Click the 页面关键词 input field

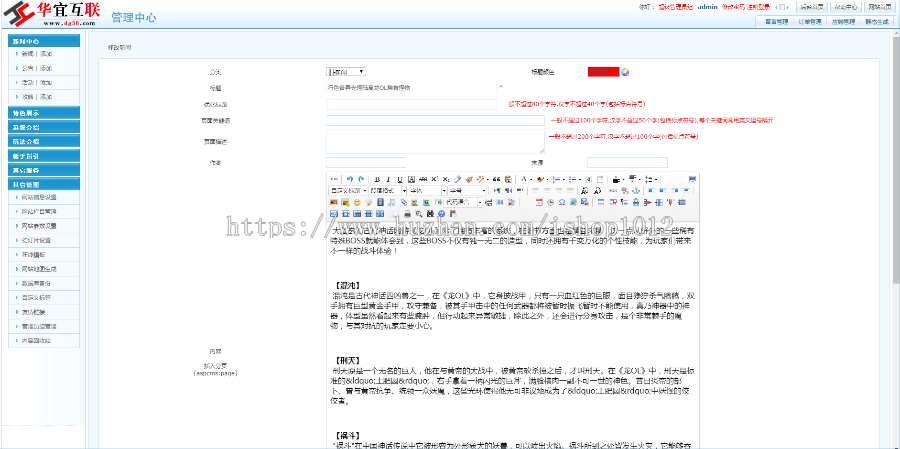435,121
